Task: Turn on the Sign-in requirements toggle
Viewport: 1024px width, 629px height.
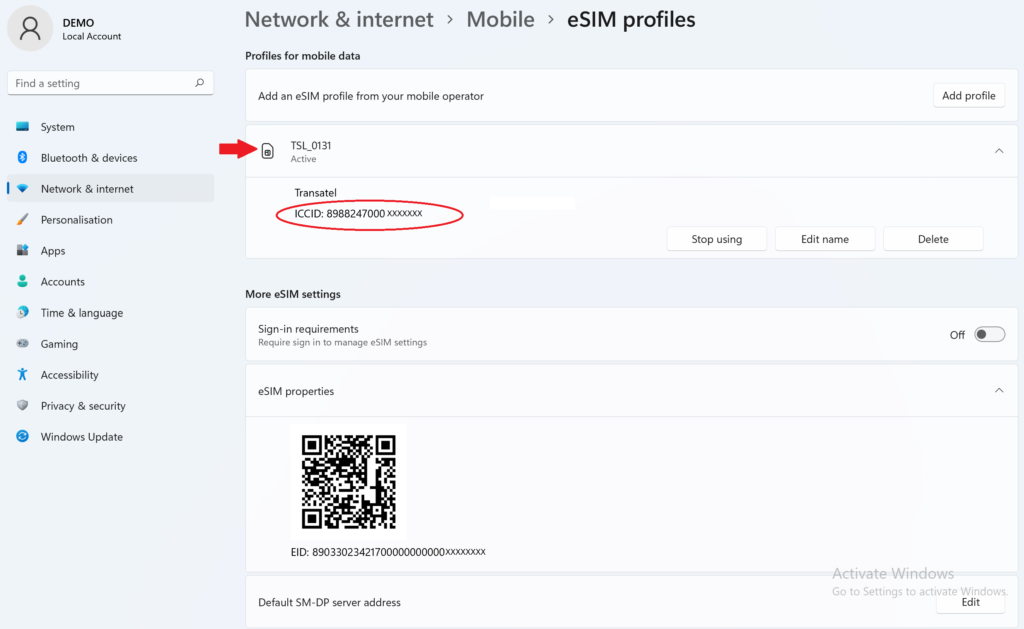Action: (989, 334)
